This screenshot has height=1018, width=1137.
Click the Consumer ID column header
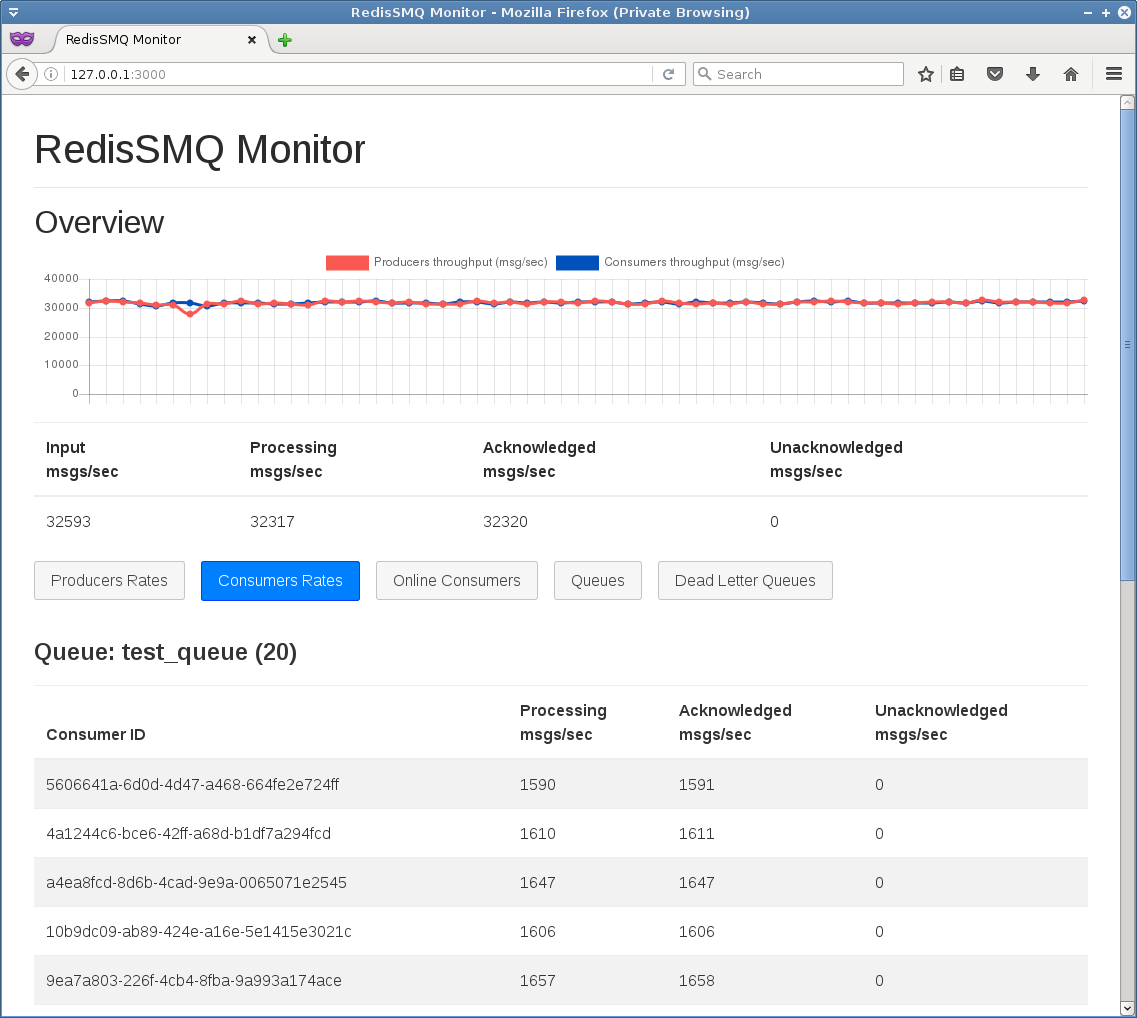pos(96,734)
